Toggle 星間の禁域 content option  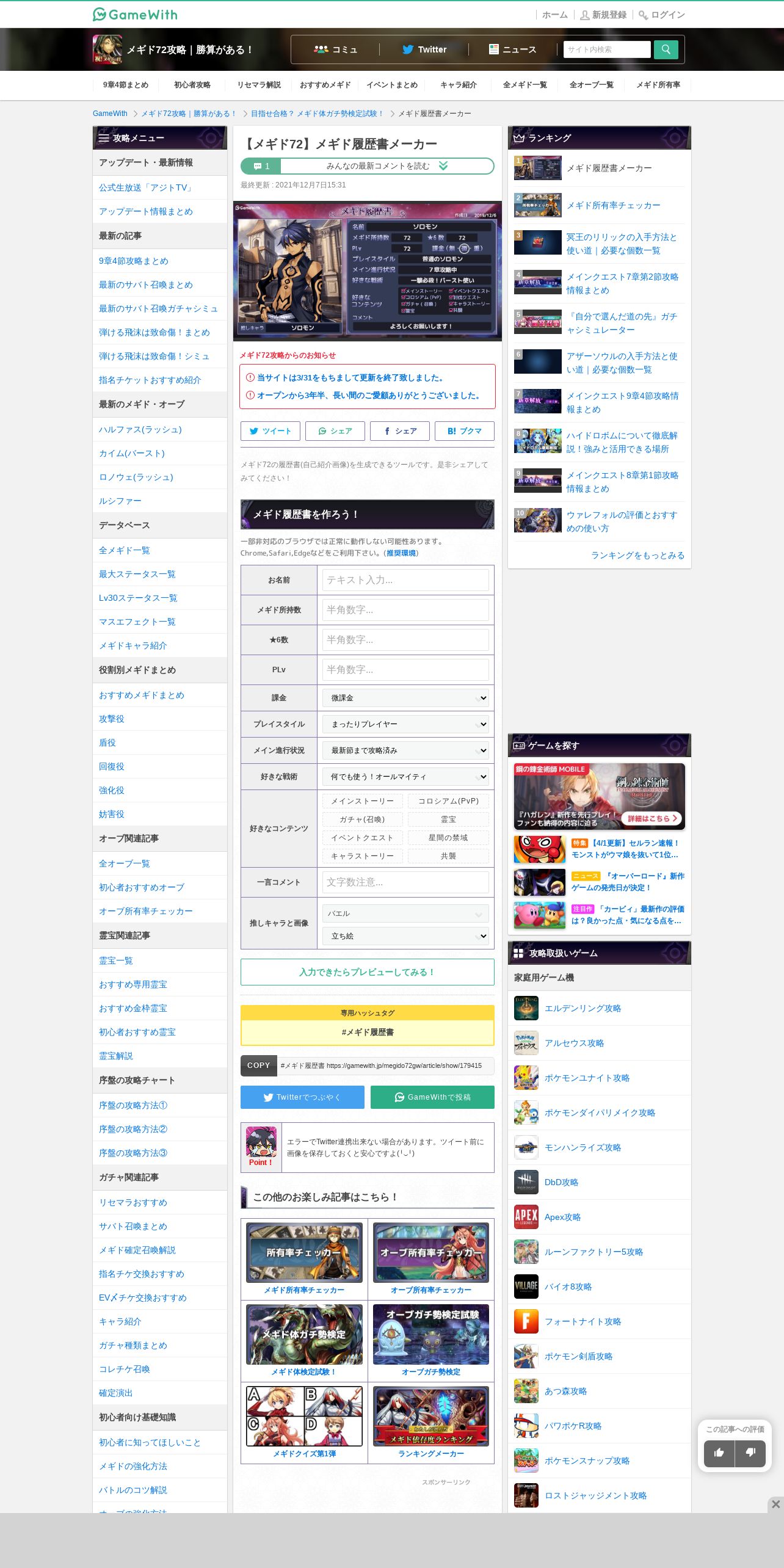click(448, 838)
